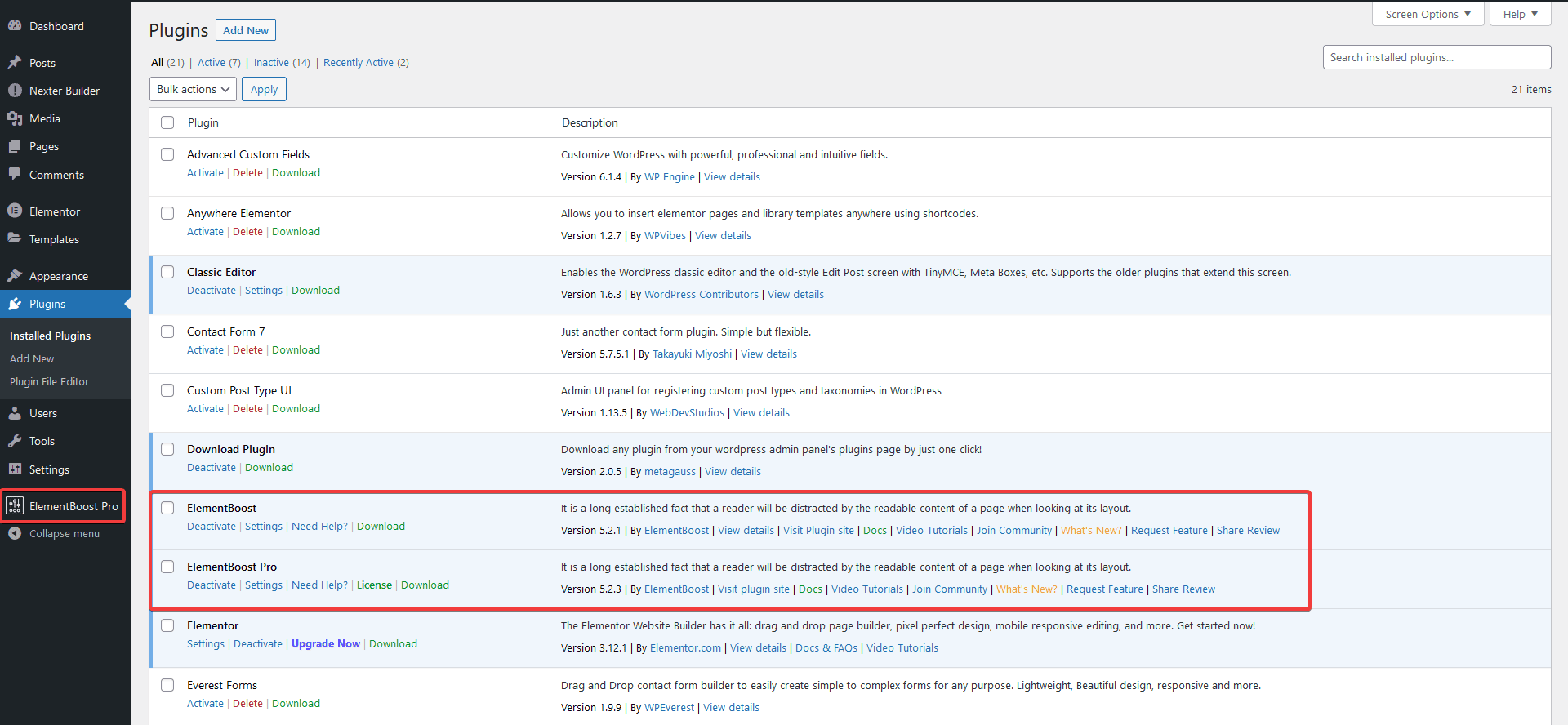The width and height of the screenshot is (1568, 725).
Task: Filter by Recently Active (2) plugins
Action: coord(366,62)
